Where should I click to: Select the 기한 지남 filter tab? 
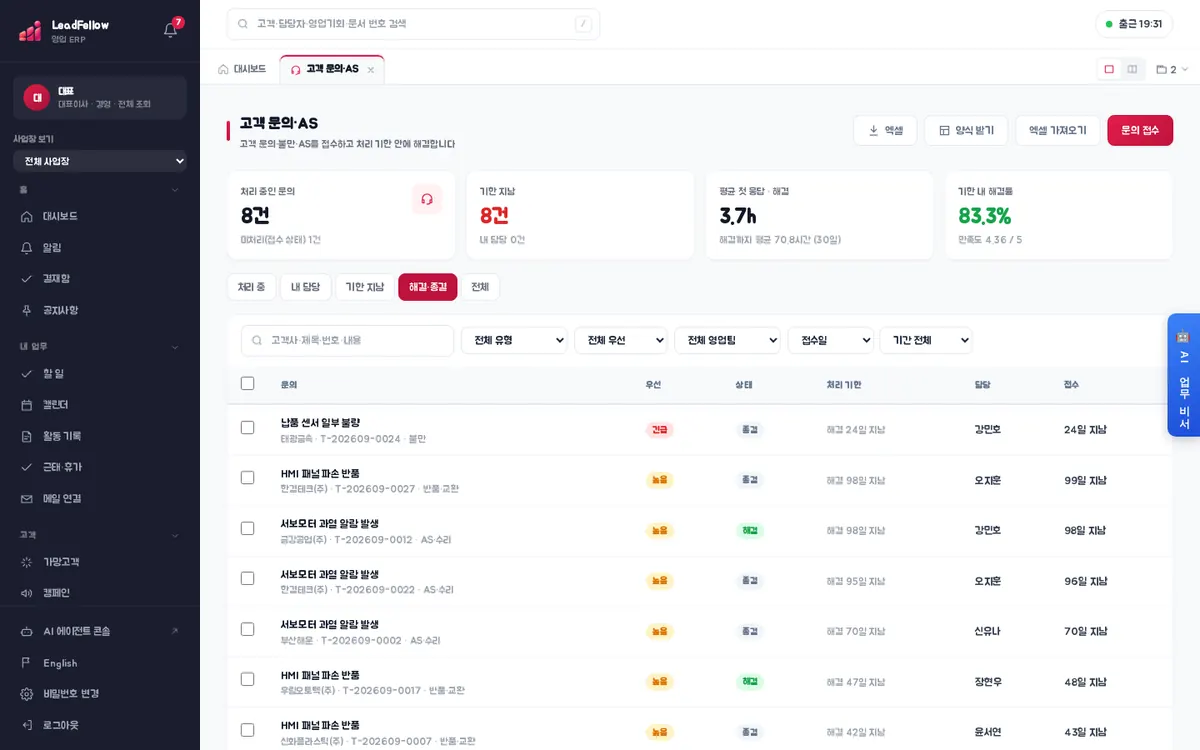click(364, 287)
